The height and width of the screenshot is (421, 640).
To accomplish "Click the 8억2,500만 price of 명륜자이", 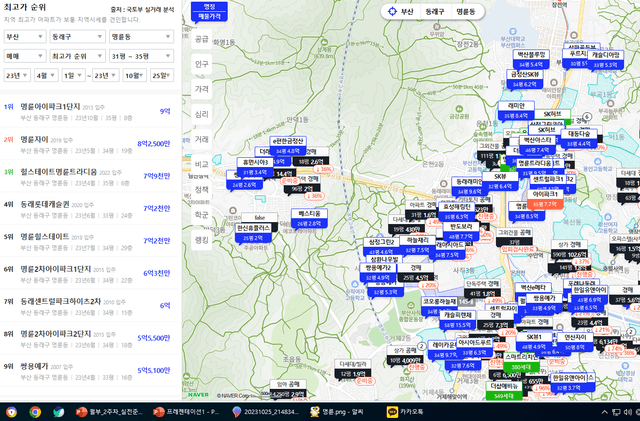I will coord(153,144).
